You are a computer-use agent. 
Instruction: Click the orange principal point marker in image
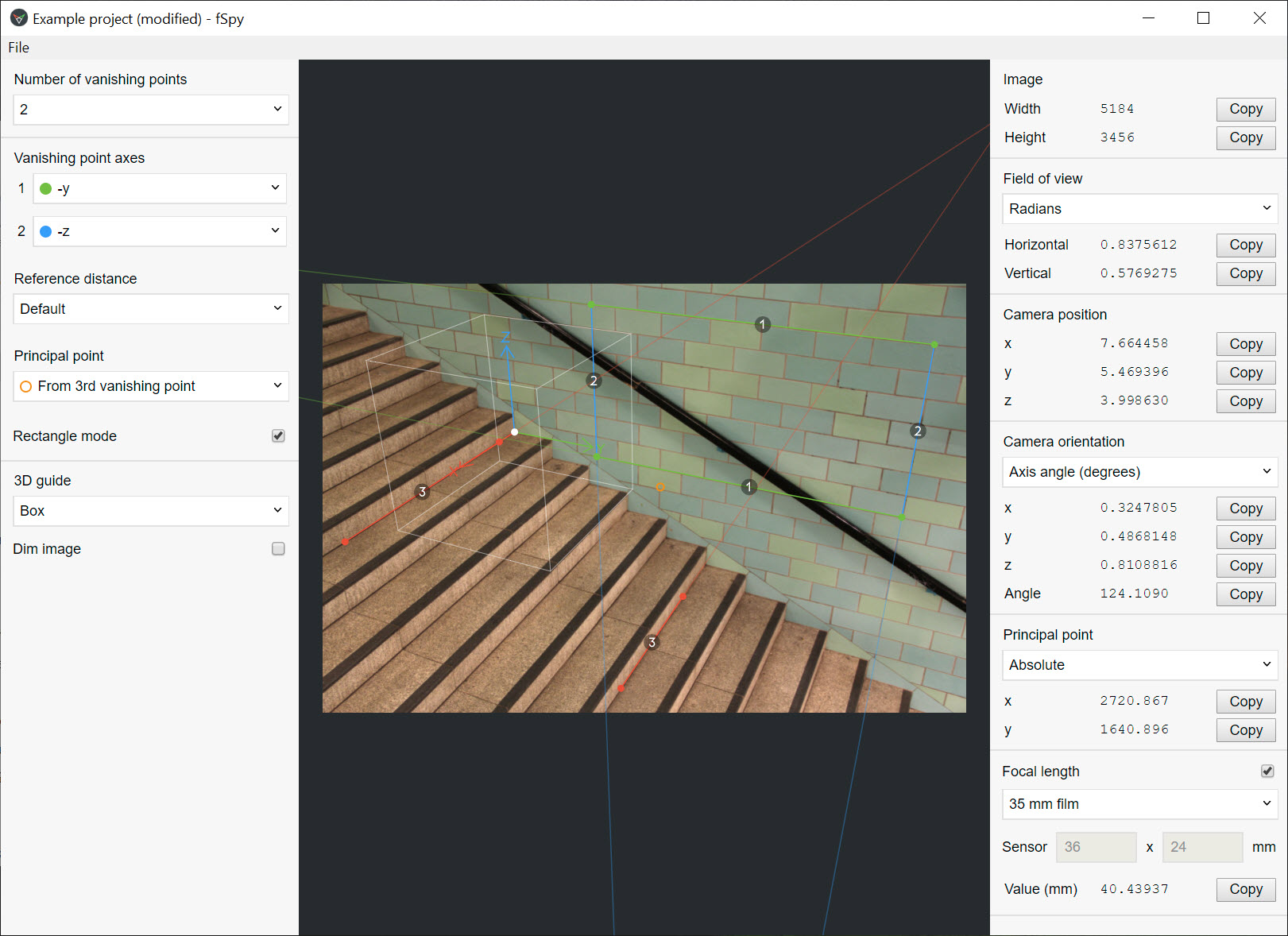[659, 487]
